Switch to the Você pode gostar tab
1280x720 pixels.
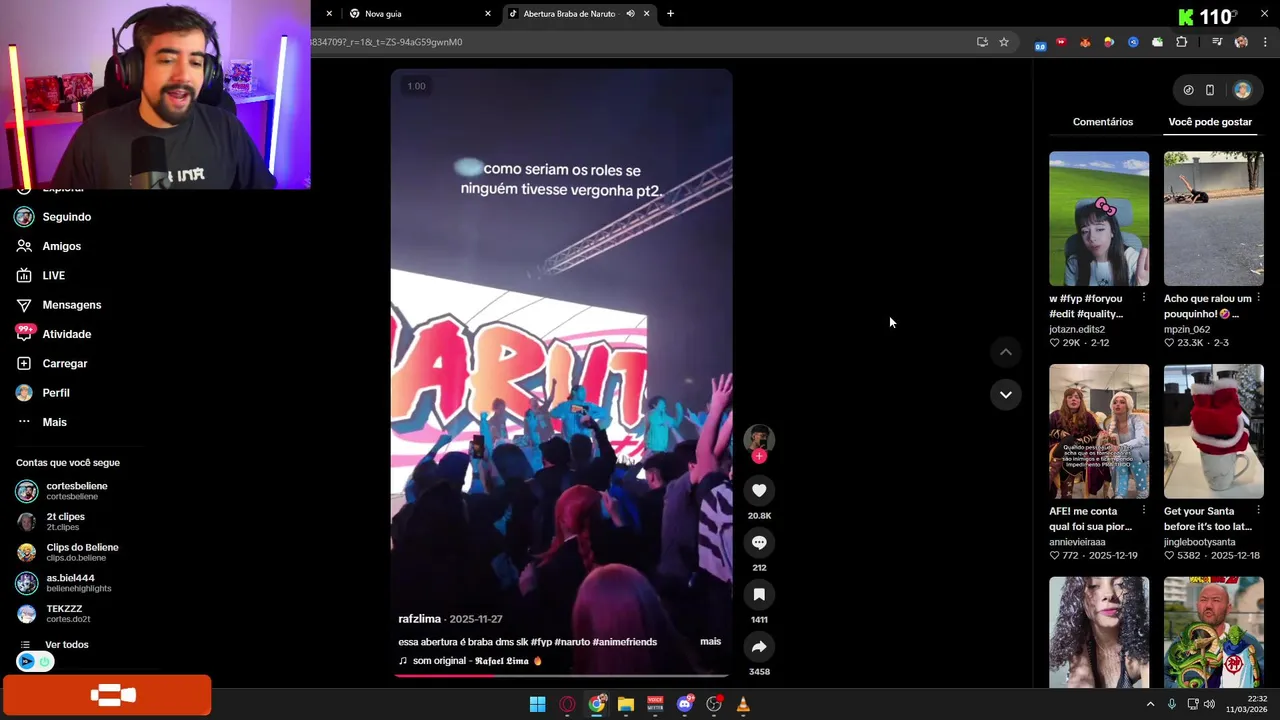pos(1210,122)
